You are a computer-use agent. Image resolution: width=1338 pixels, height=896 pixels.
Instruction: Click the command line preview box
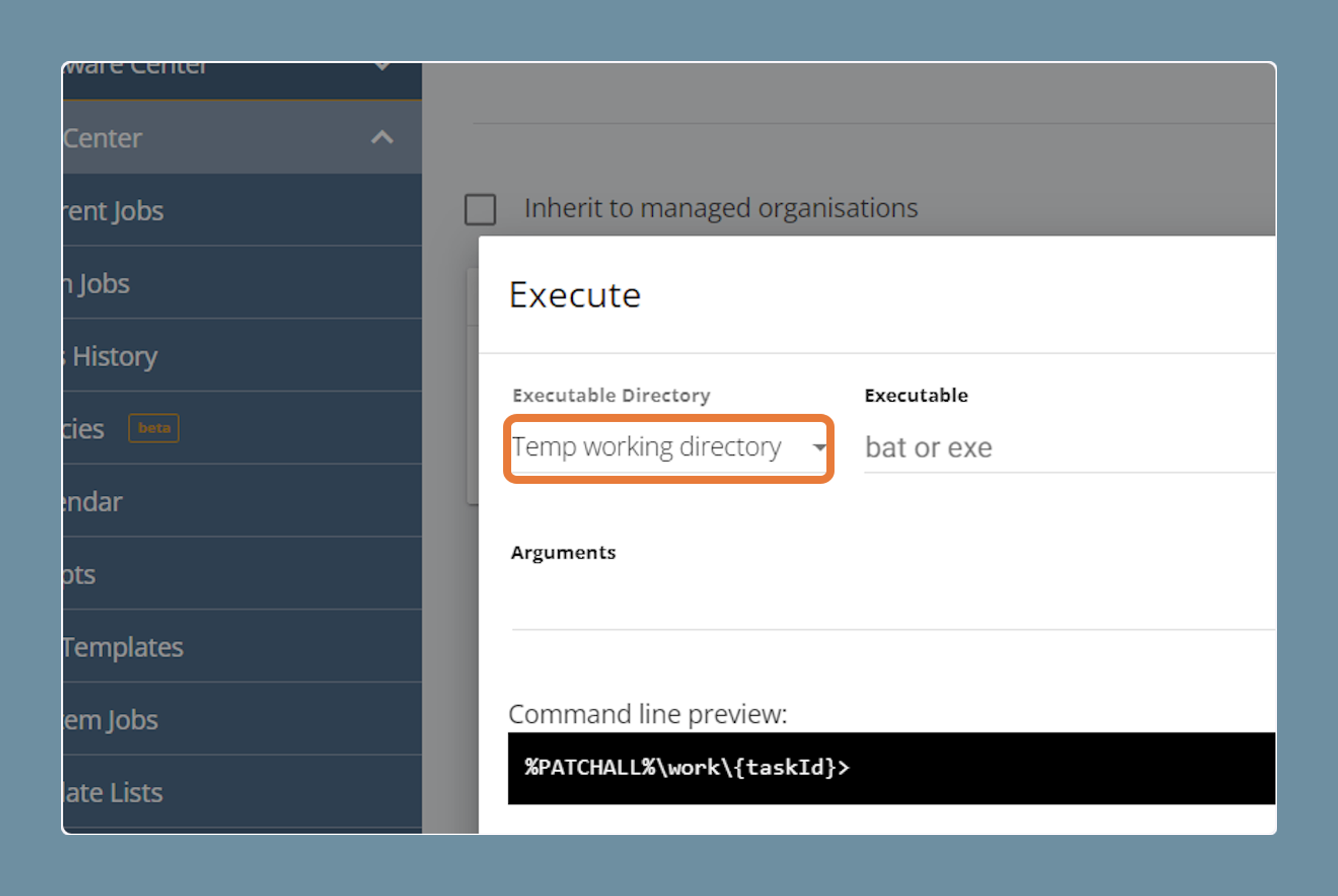pos(892,768)
